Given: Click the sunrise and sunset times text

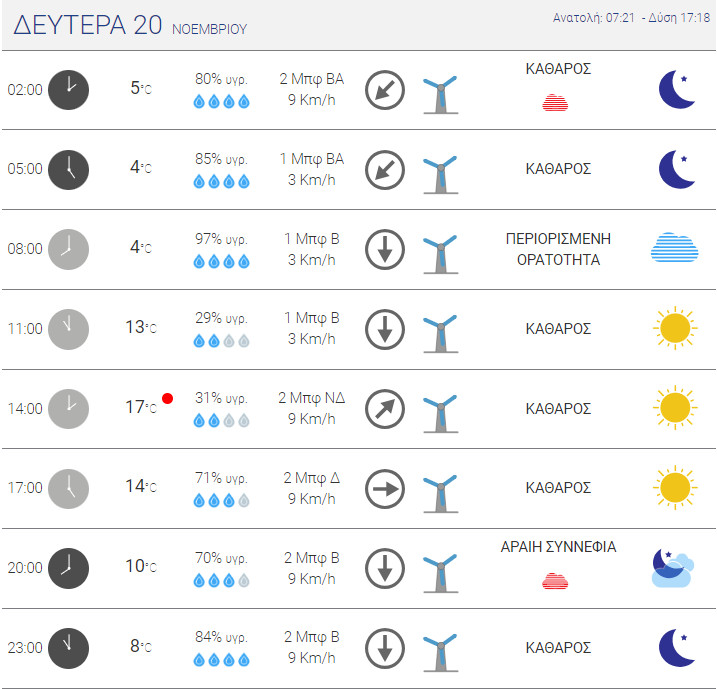Looking at the screenshot, I should tap(630, 18).
